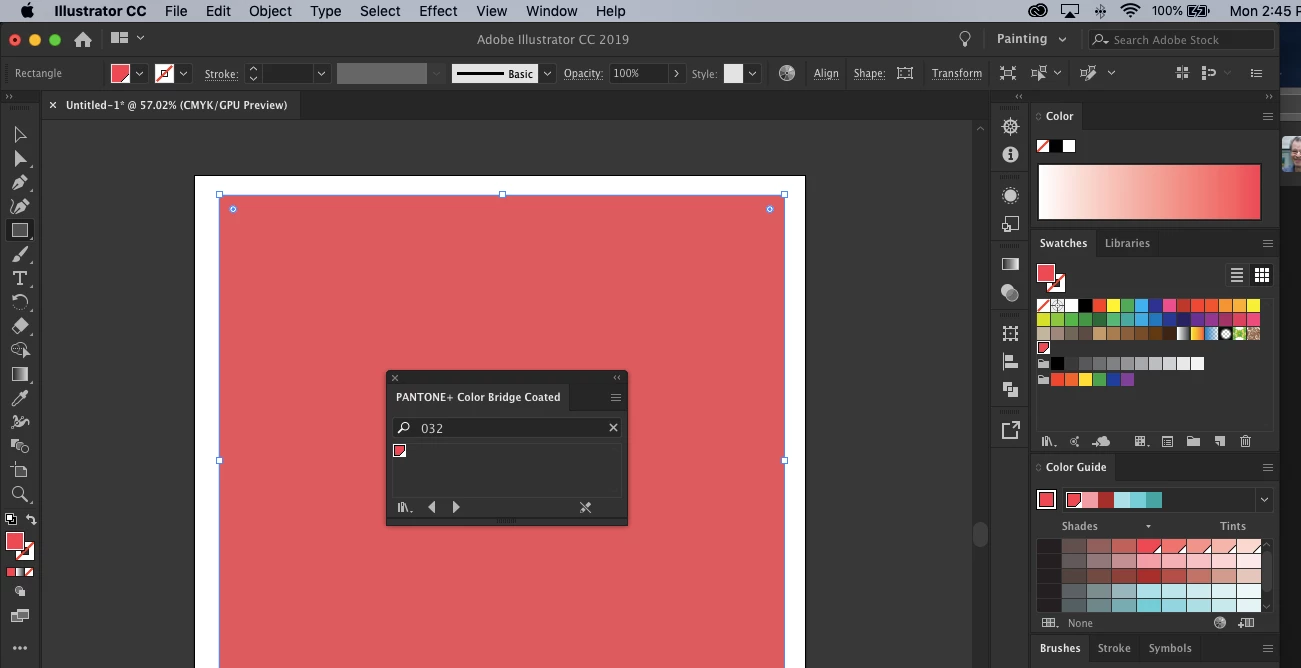
Task: Switch Swatches panel to thumbnail view
Action: tap(1262, 275)
